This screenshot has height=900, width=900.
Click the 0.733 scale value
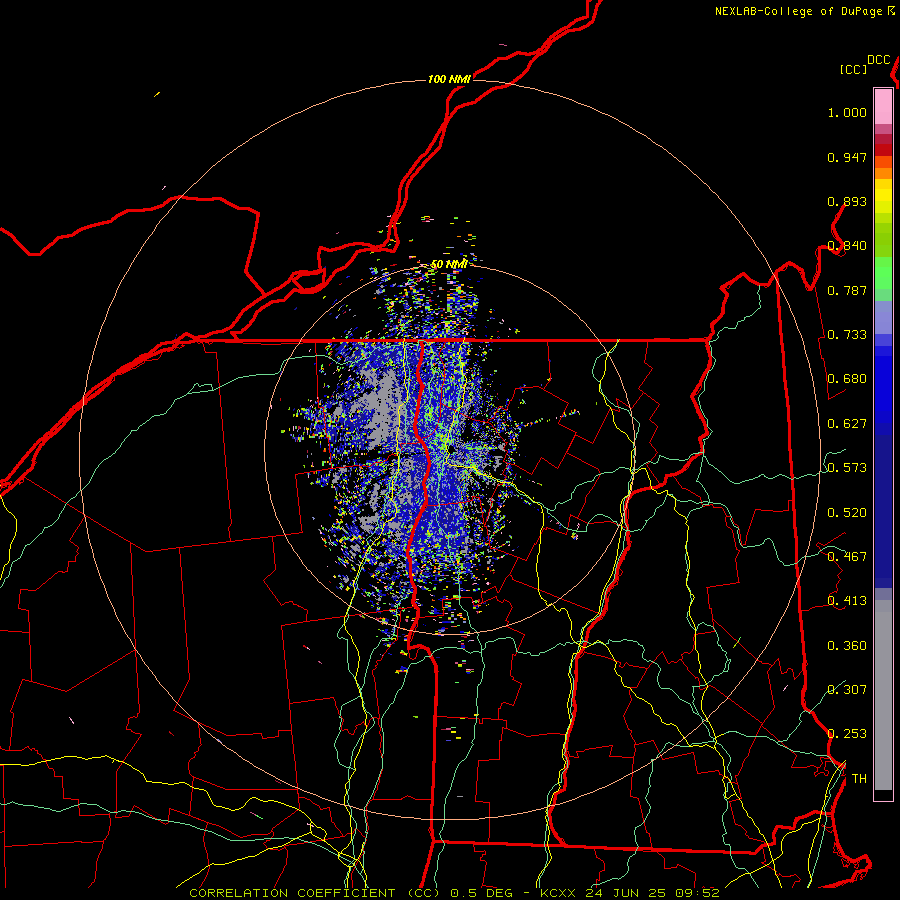point(847,335)
